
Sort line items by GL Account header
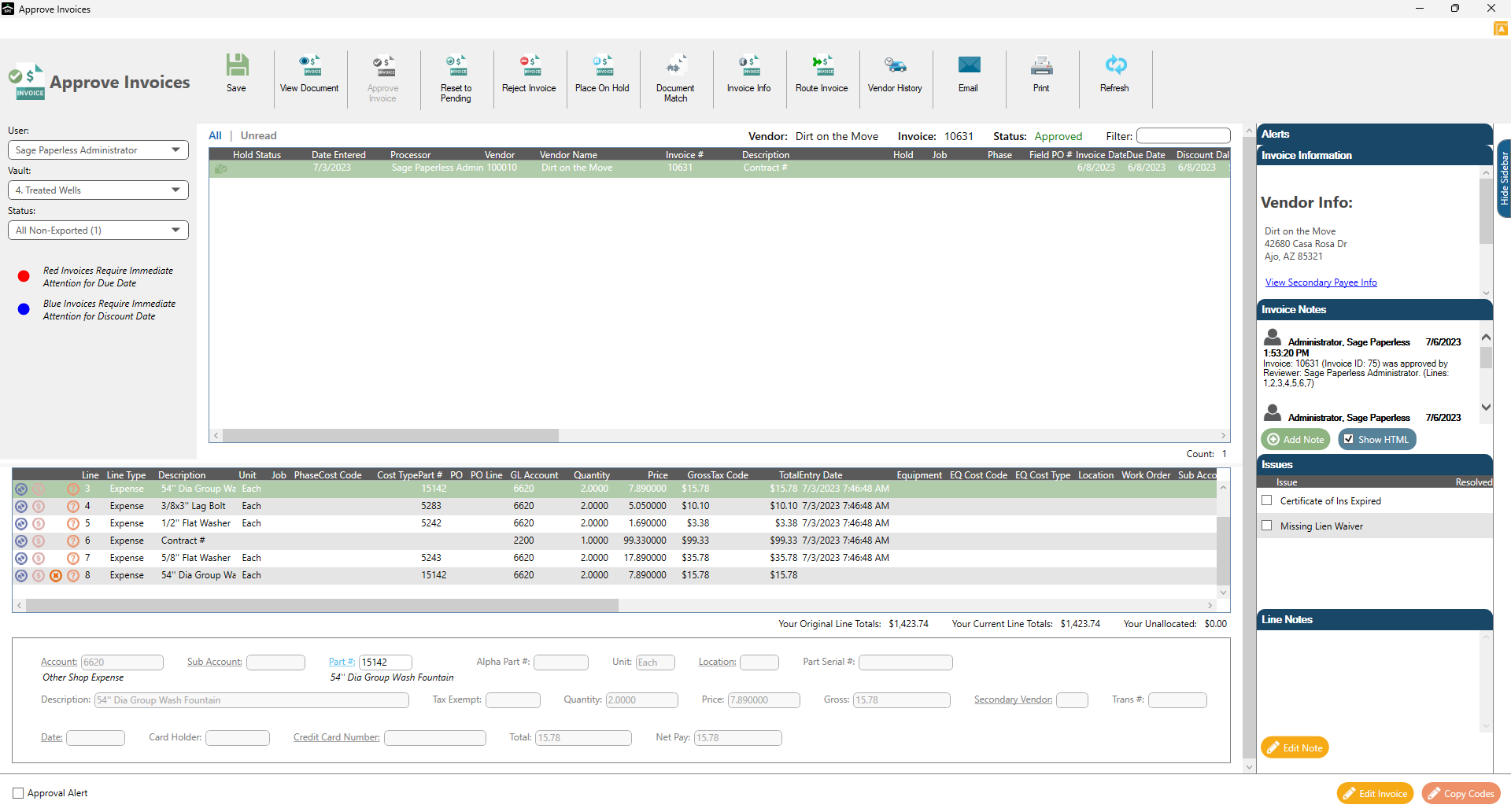(534, 475)
